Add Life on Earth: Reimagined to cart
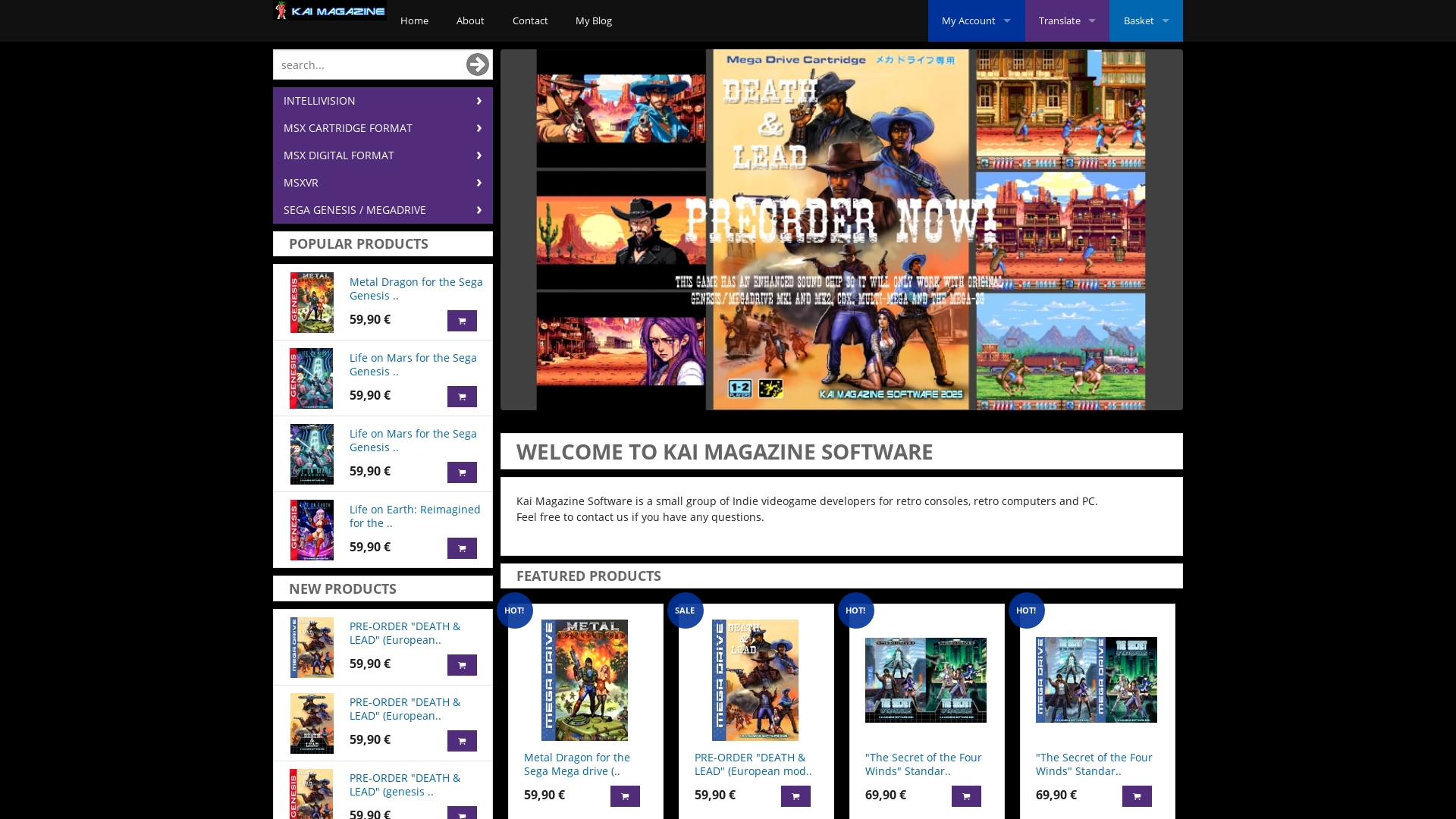This screenshot has width=1456, height=819. [x=462, y=548]
